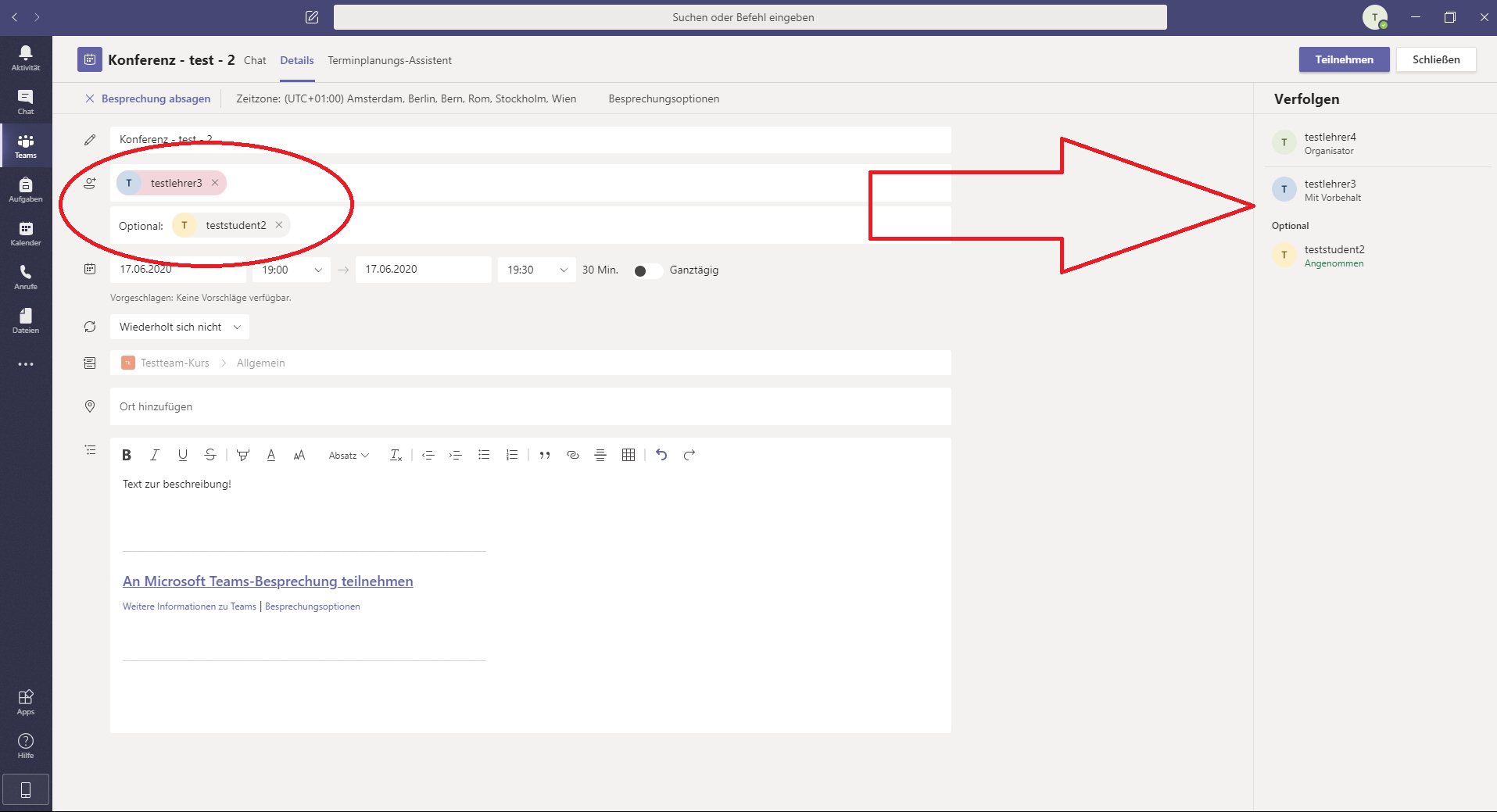Click the undo arrow in editor toolbar
Viewport: 1497px width, 812px height.
pos(661,455)
